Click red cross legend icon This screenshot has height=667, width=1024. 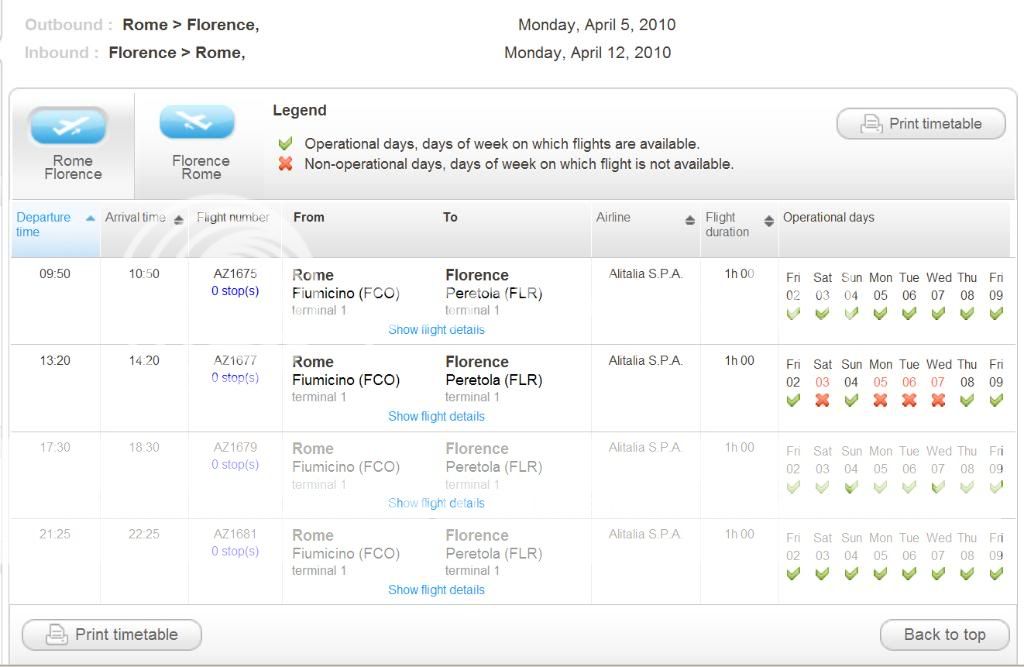tap(286, 164)
